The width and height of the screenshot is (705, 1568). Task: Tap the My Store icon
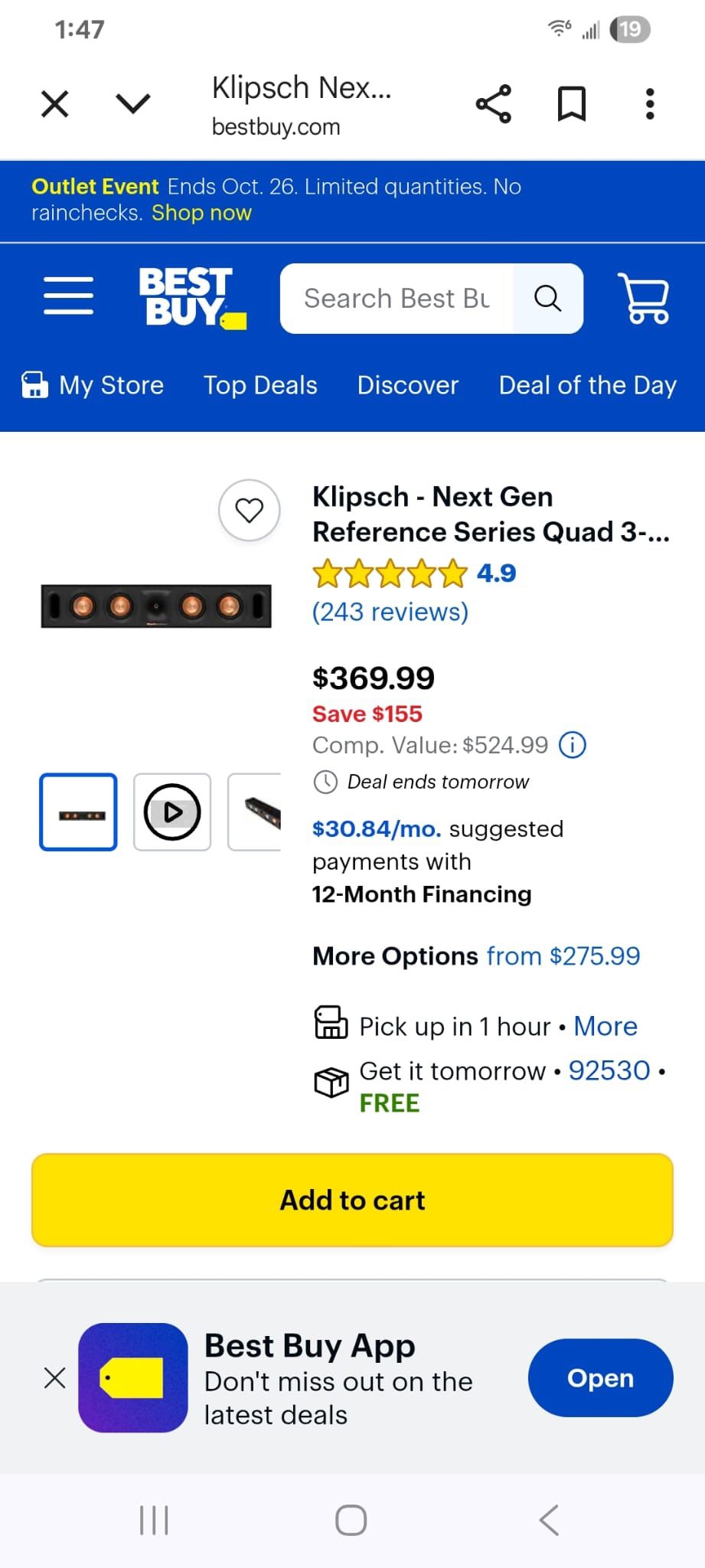(x=34, y=384)
